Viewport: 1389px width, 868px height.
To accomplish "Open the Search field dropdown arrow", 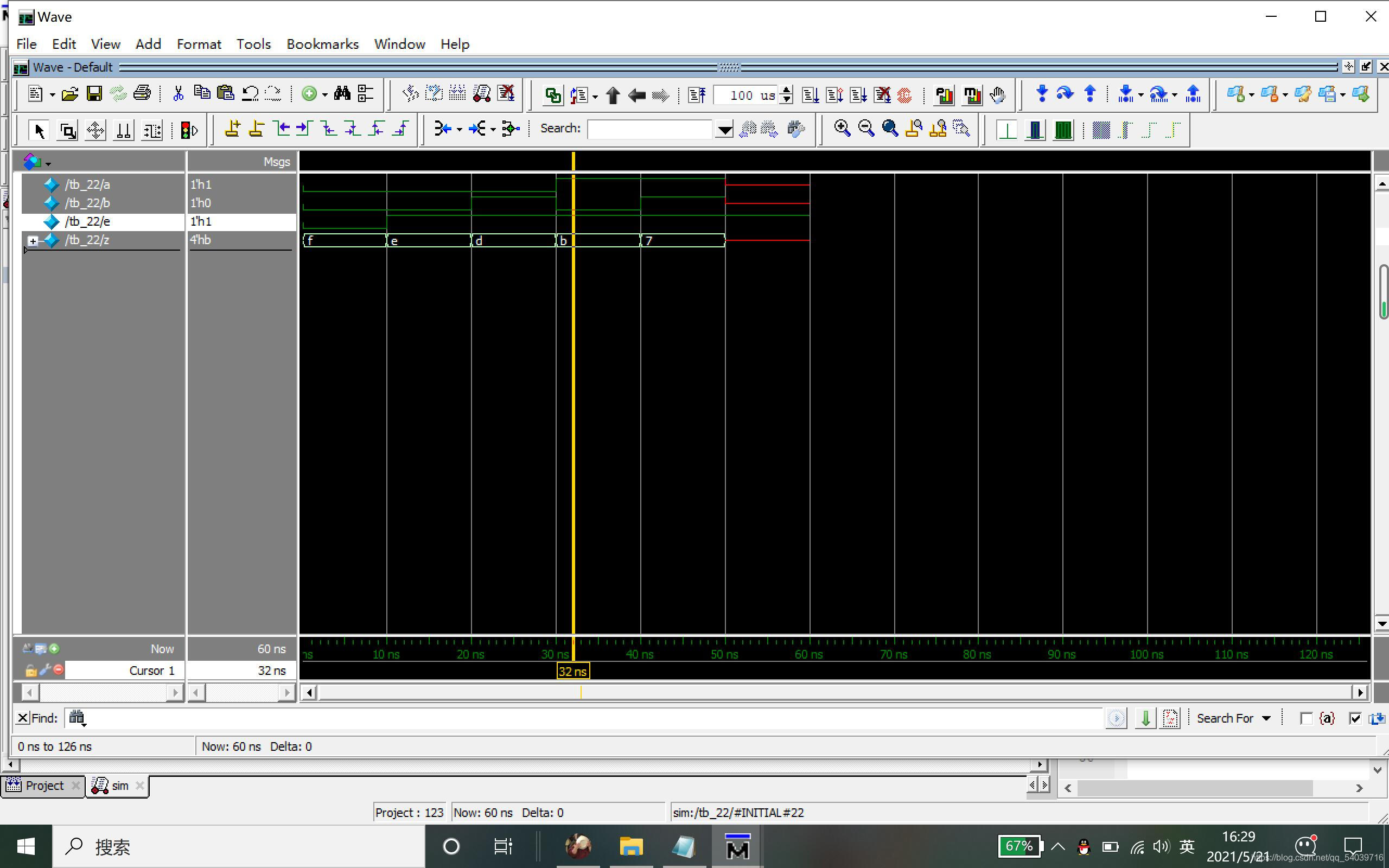I will coord(724,129).
